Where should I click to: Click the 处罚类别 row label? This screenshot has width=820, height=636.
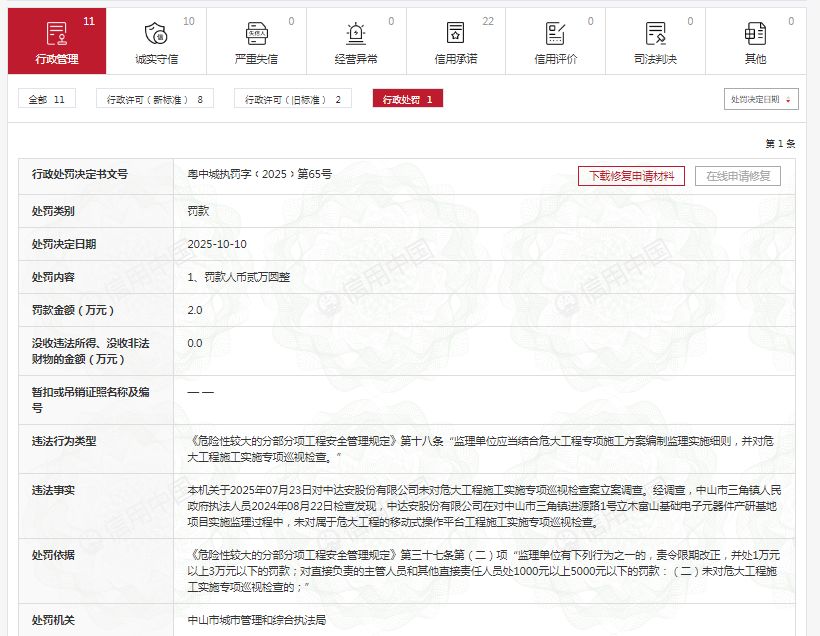pyautogui.click(x=53, y=211)
